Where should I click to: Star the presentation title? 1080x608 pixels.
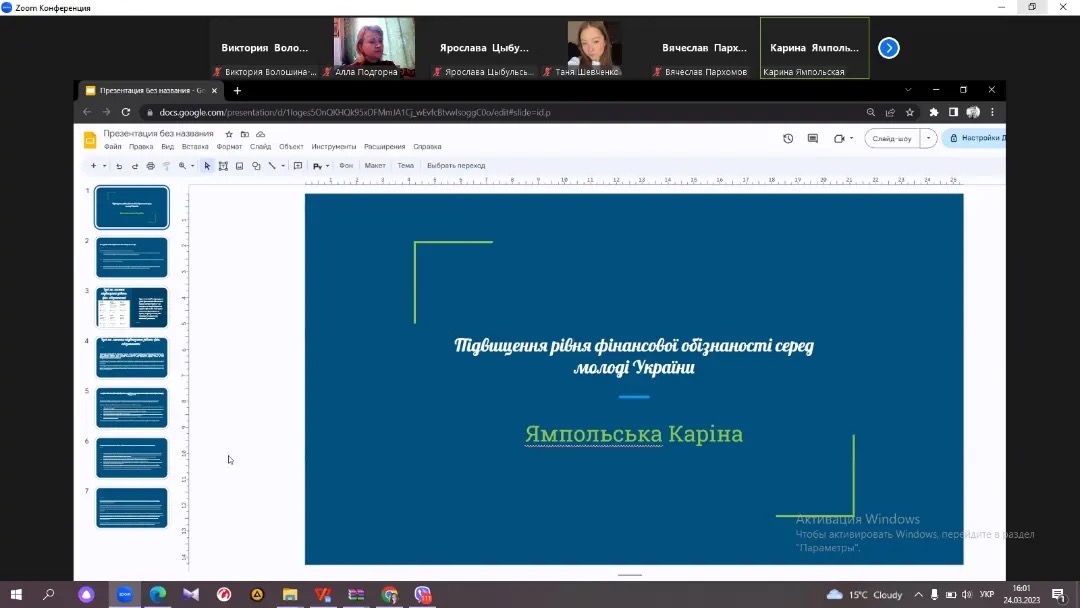(x=229, y=134)
